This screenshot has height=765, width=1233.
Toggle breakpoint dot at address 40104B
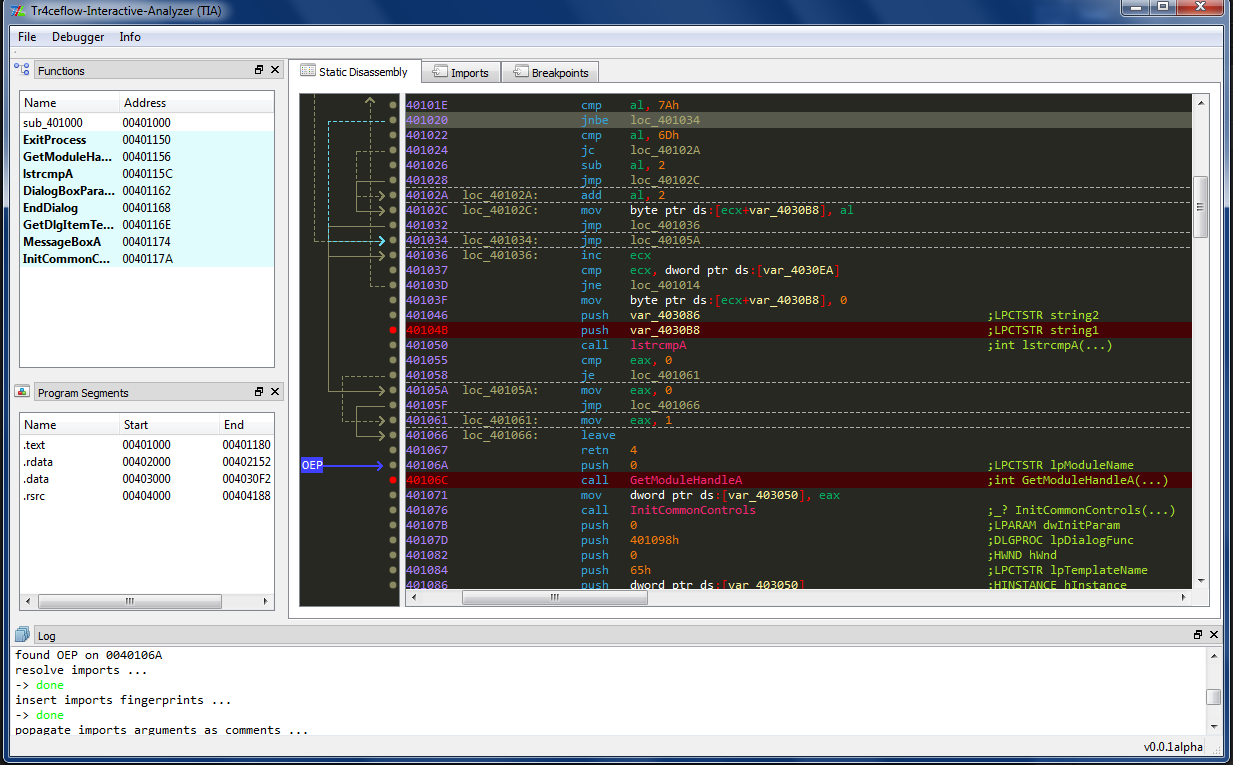pos(393,330)
